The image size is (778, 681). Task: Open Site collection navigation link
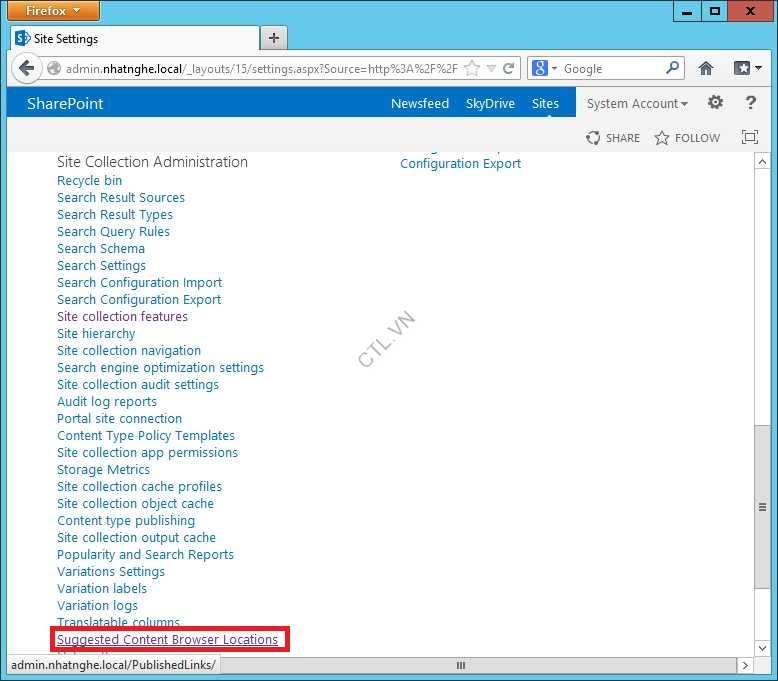point(129,351)
